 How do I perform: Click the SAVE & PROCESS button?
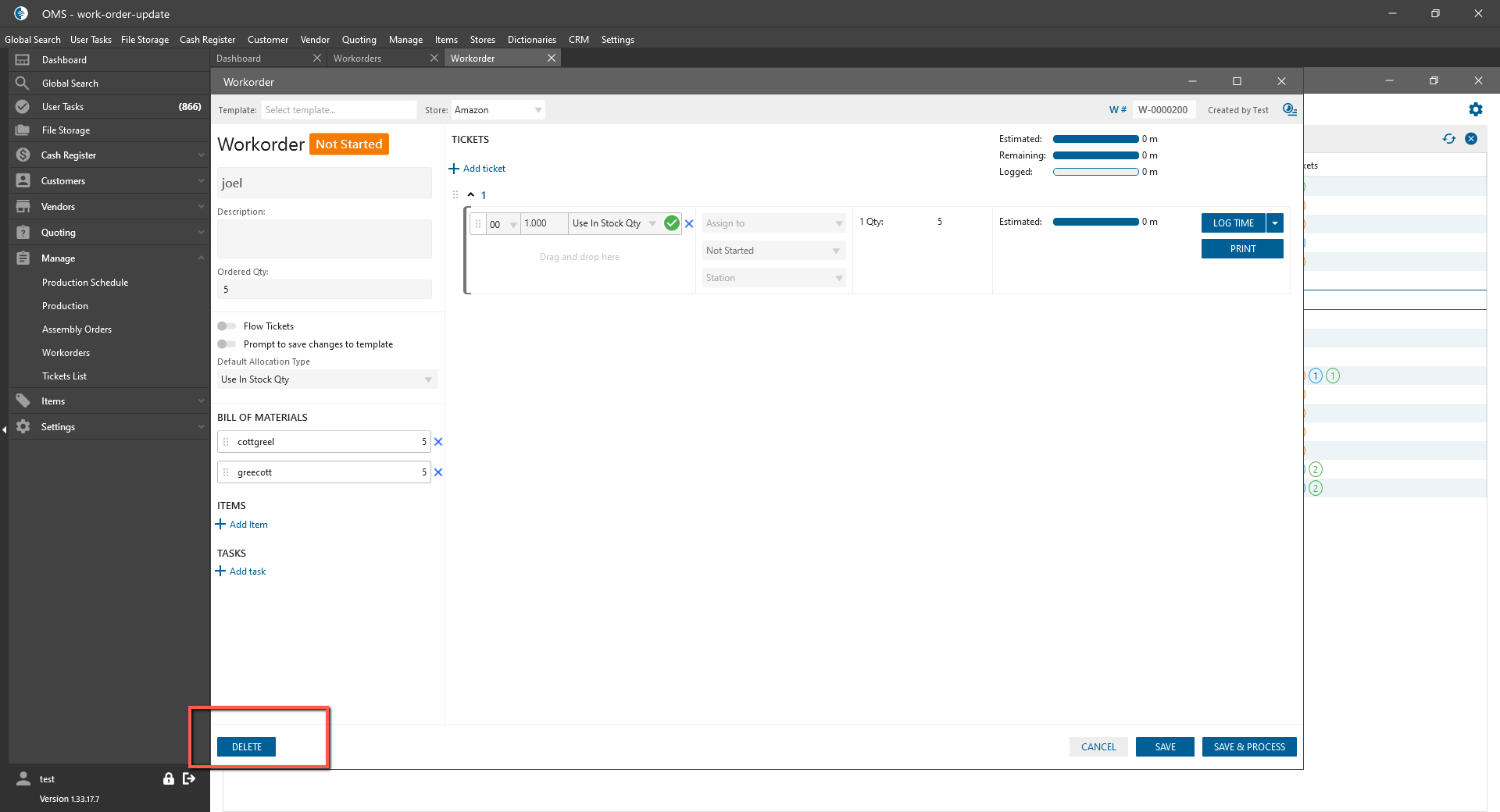tap(1249, 747)
